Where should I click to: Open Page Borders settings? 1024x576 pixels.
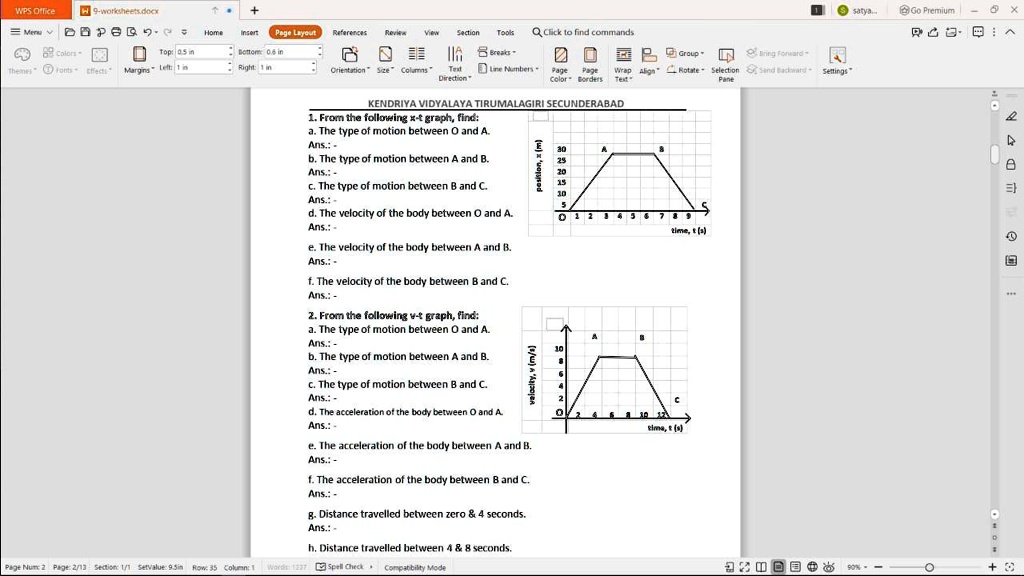tap(590, 64)
